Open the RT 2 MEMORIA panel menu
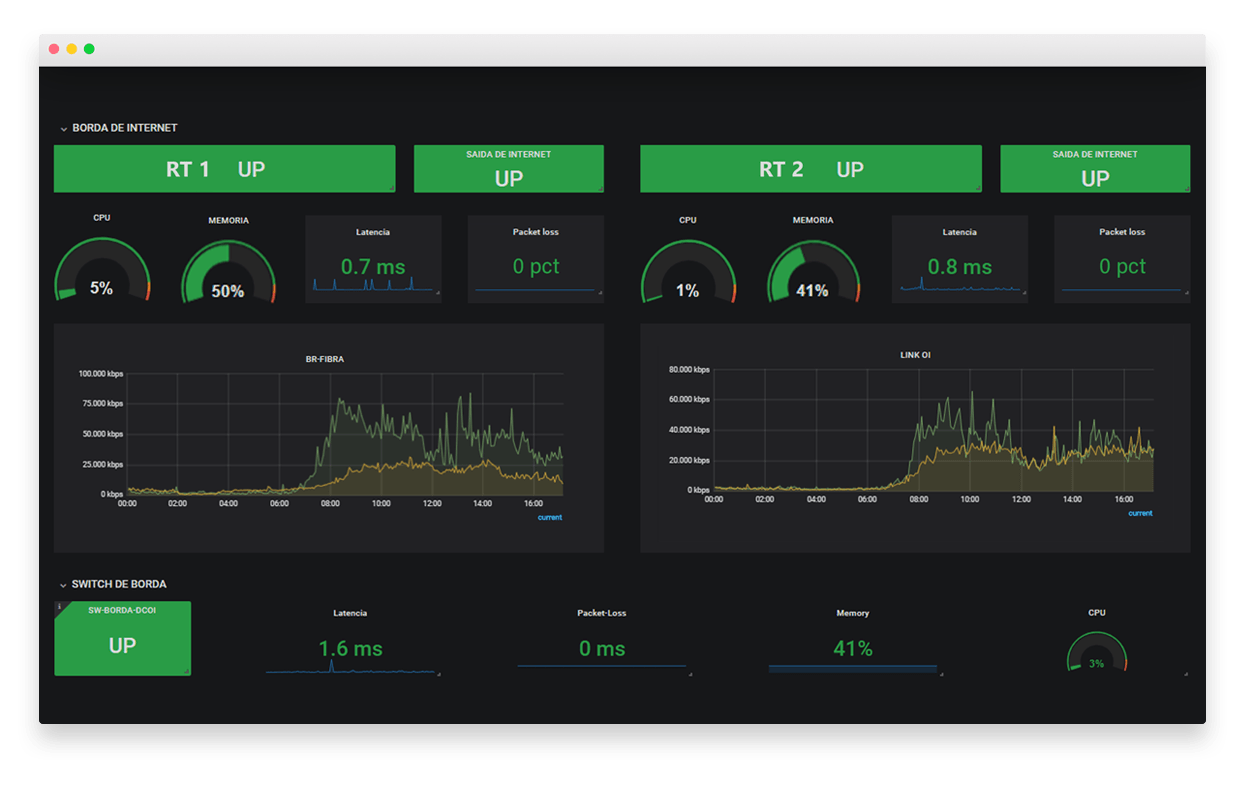Screen dimensions: 1245x794 (812, 219)
